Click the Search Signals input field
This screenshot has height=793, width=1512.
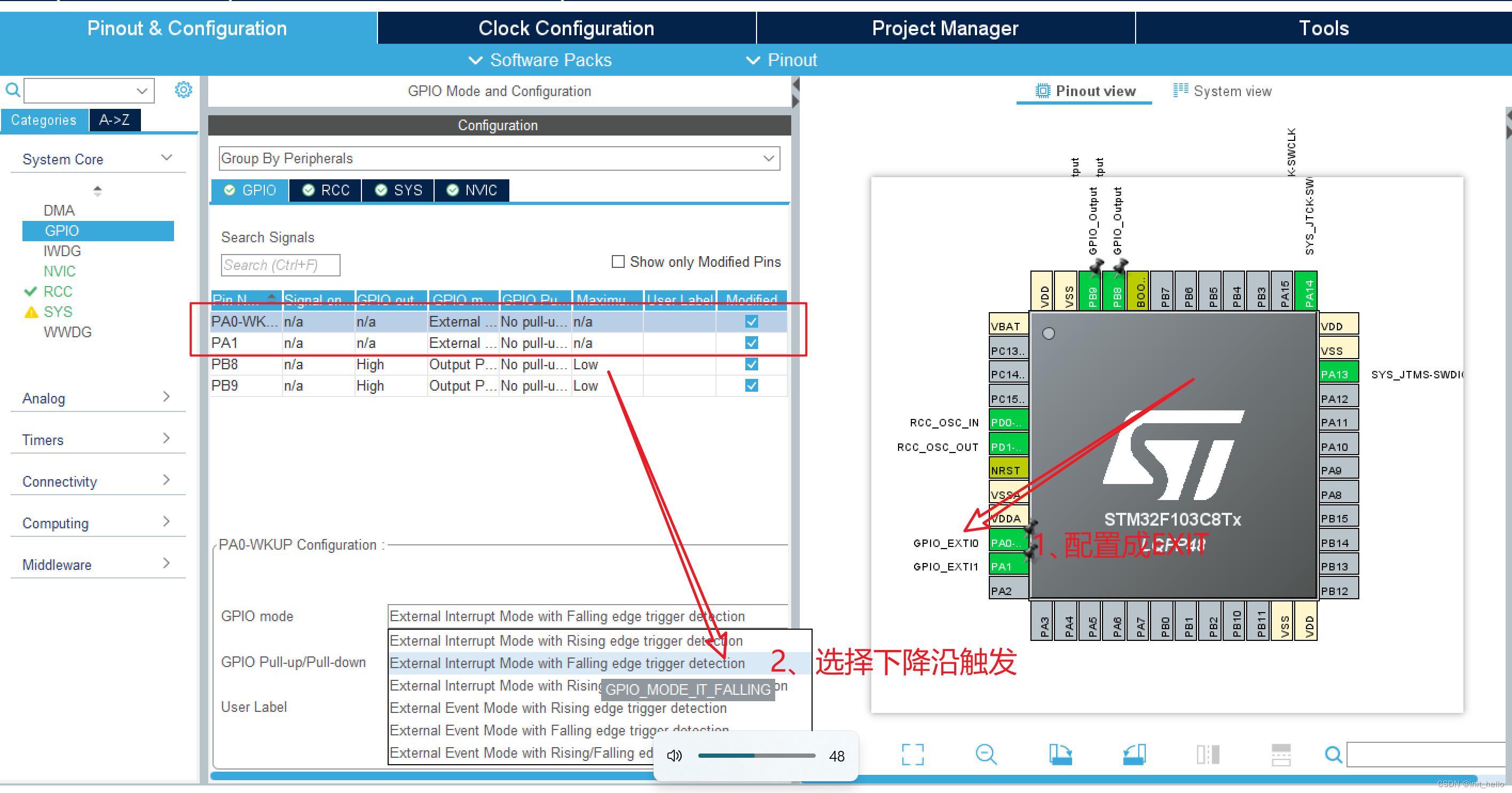(x=280, y=265)
